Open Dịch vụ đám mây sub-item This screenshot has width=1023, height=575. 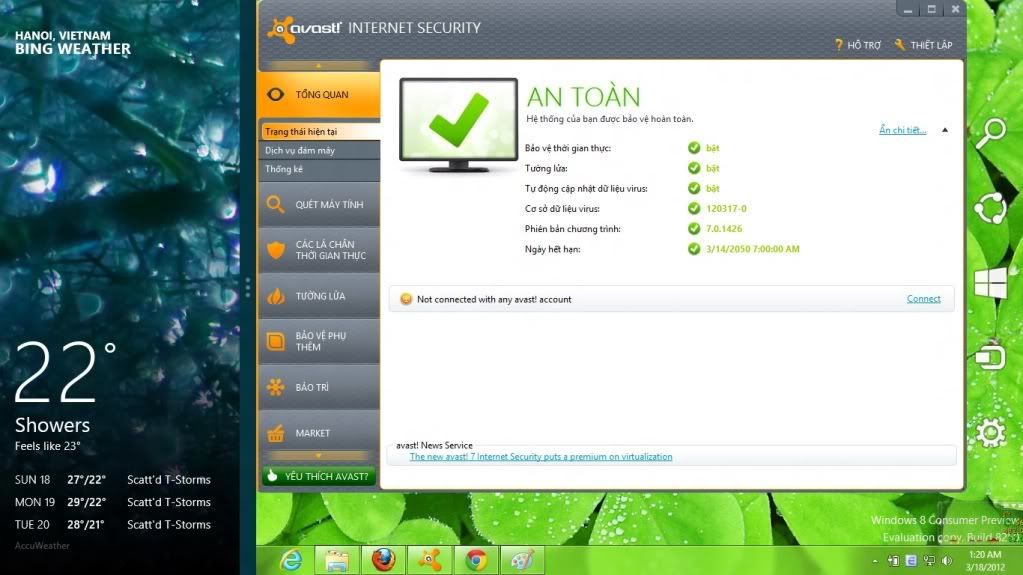[320, 150]
